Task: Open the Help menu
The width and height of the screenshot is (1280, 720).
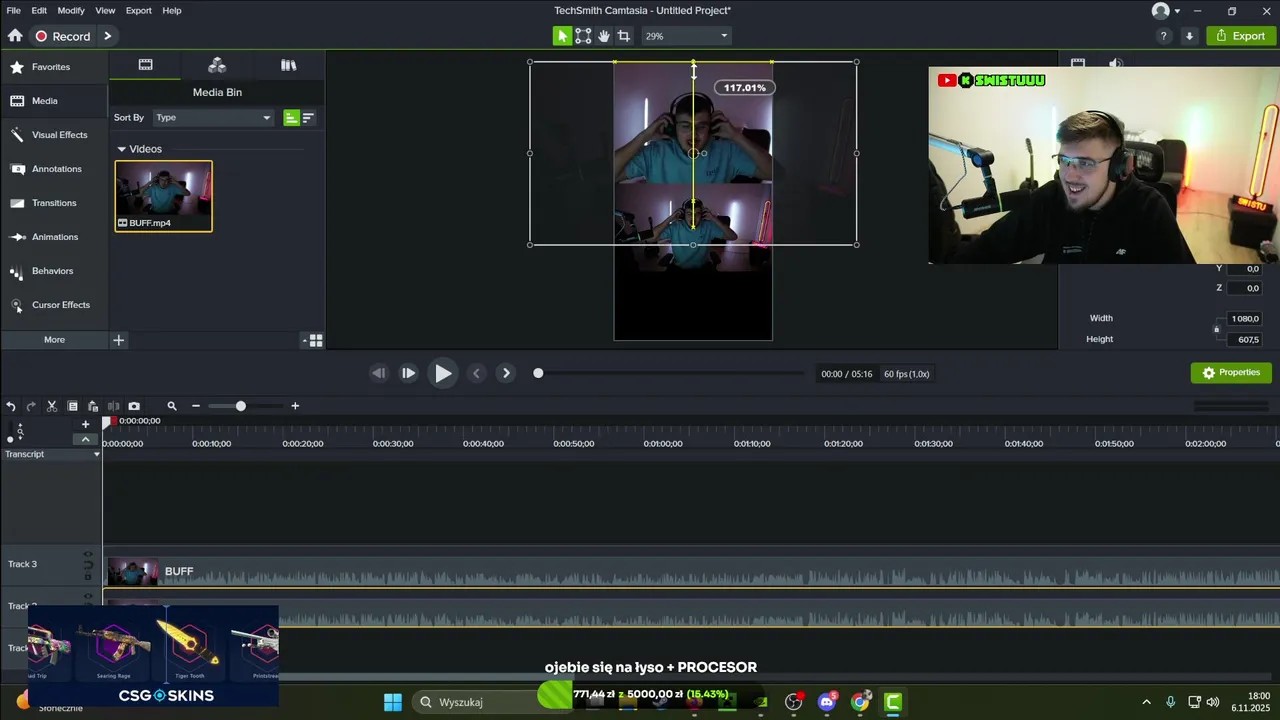Action: tap(172, 10)
